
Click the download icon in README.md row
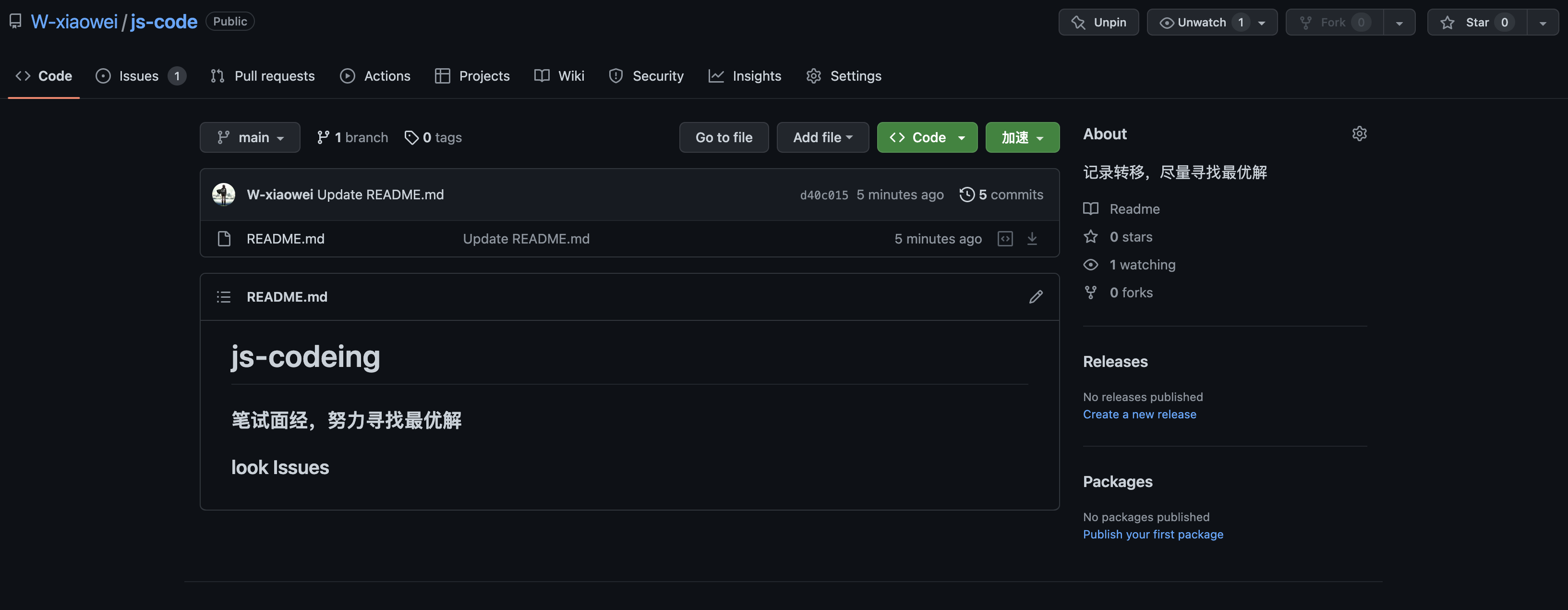click(1032, 239)
